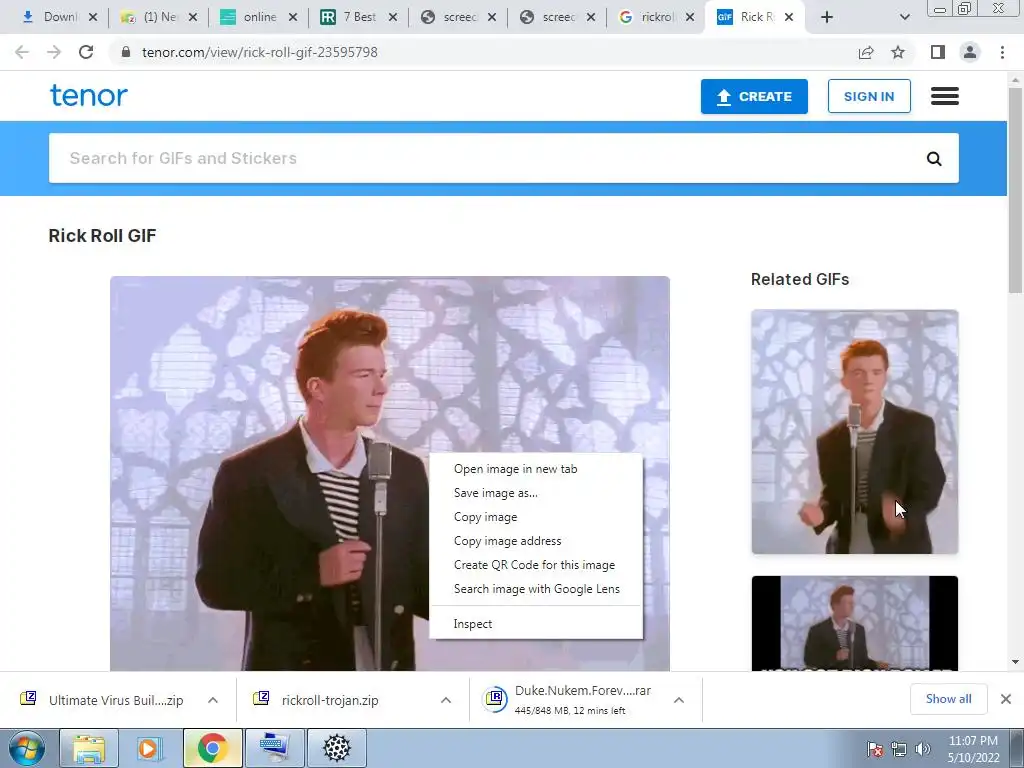1024x768 pixels.
Task: Click the browser back arrow
Action: click(22, 52)
